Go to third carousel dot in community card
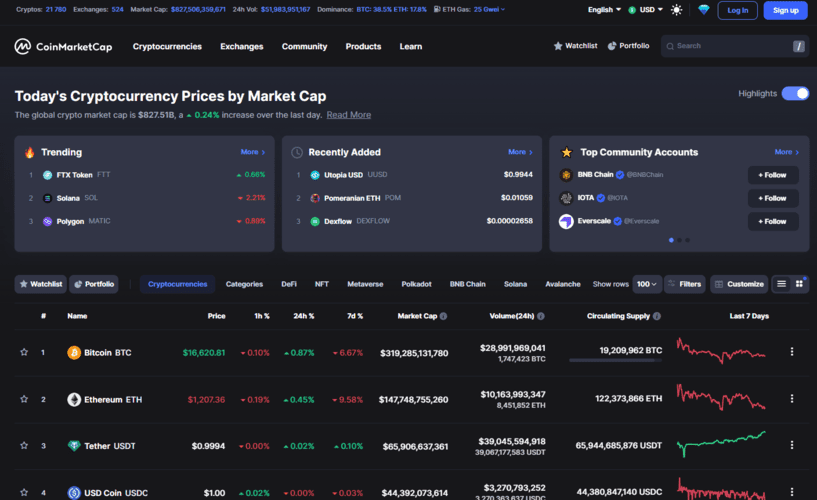Viewport: 817px width, 500px height. [688, 240]
